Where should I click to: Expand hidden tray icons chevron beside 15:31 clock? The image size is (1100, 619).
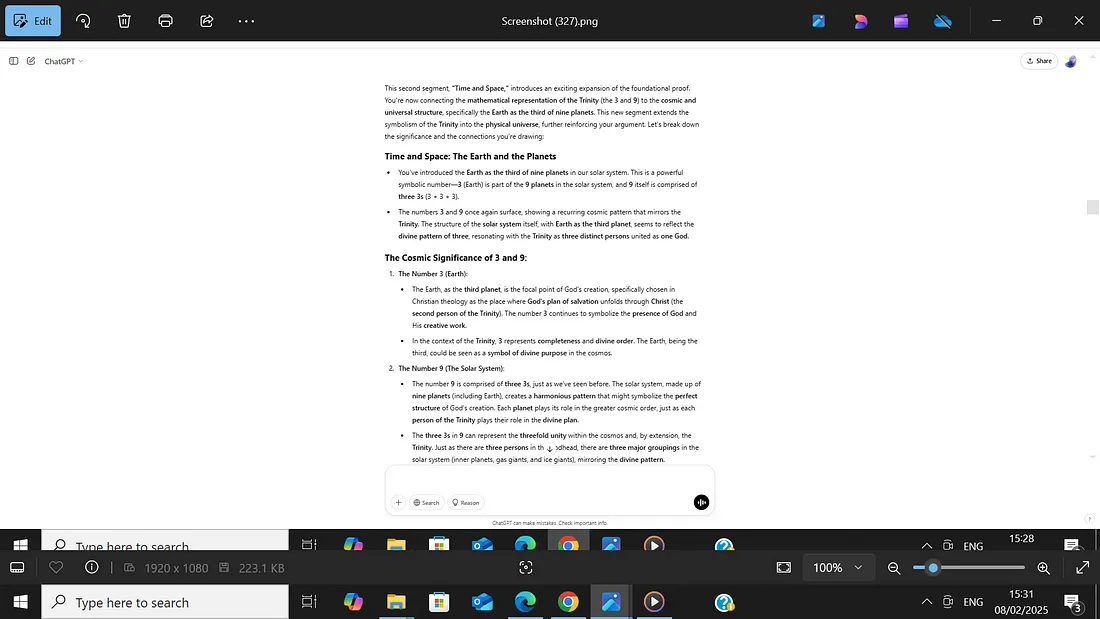[927, 602]
